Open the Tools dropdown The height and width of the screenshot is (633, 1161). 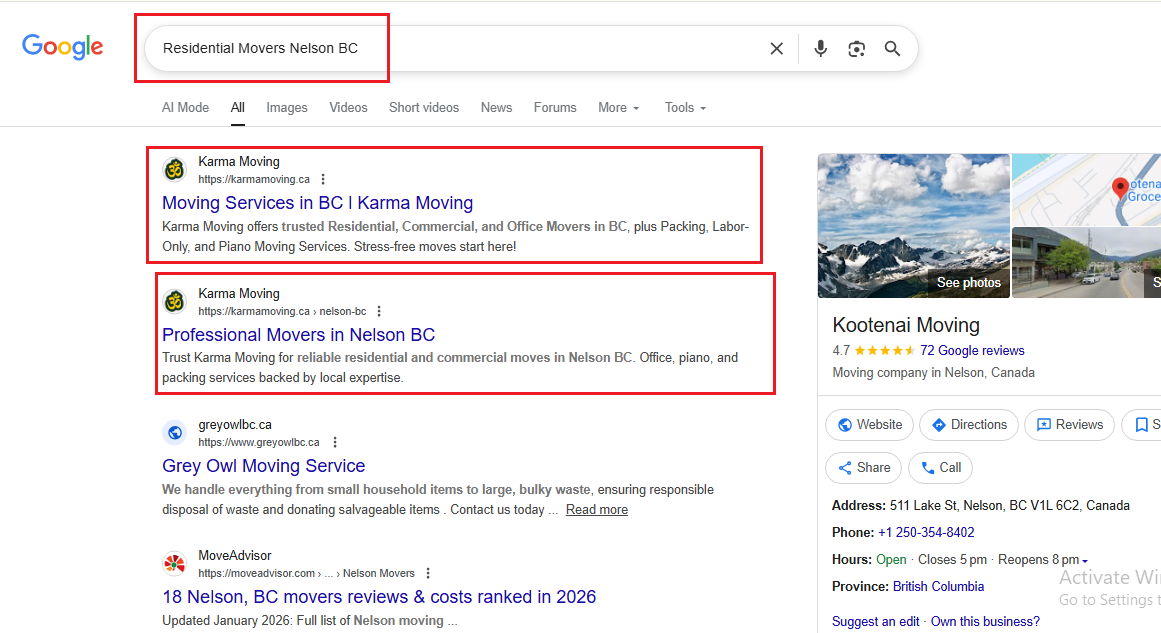[x=685, y=108]
